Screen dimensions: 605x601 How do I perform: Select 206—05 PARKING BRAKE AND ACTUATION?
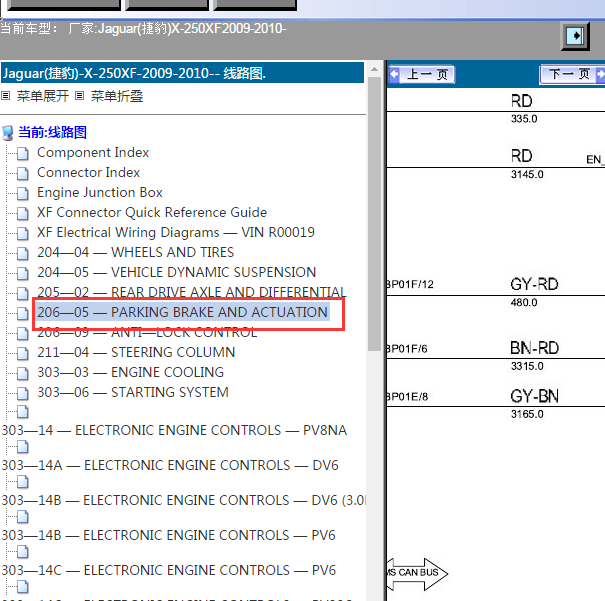pos(183,312)
